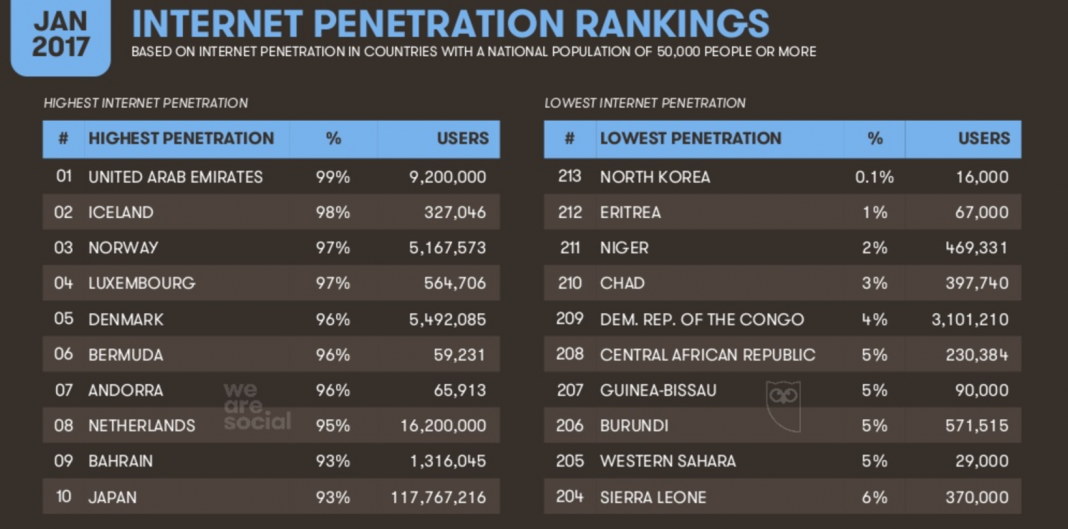
Task: Select the Sierra Leone row
Action: 783,497
